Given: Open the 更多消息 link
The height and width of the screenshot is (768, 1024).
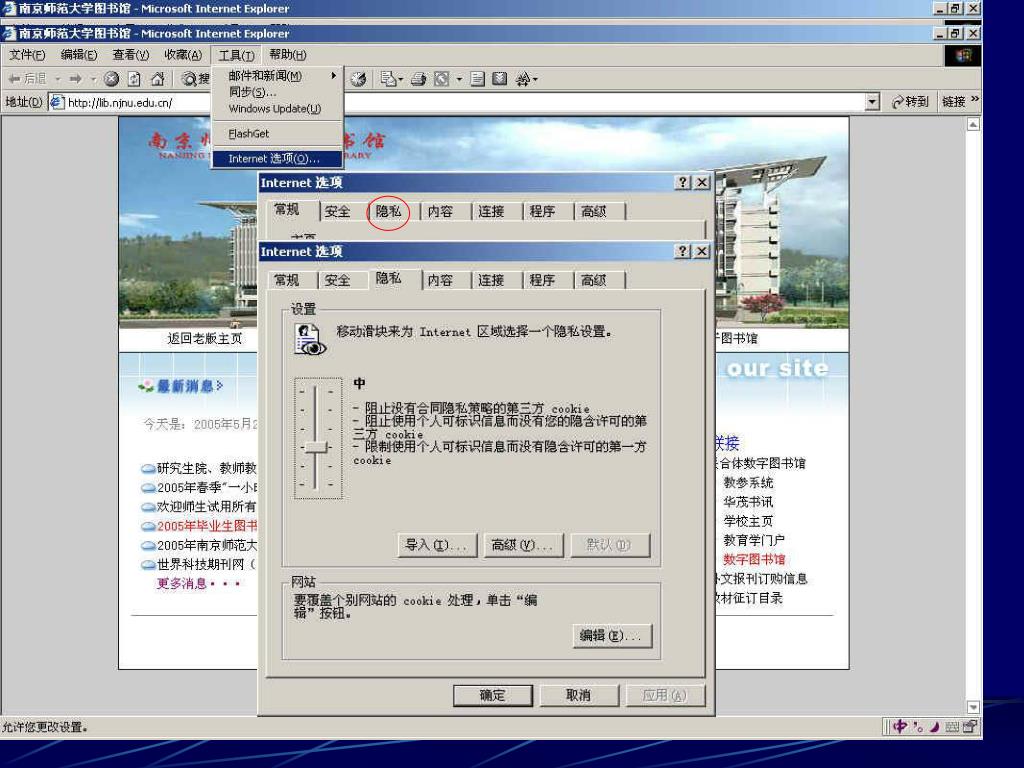Looking at the screenshot, I should 198,583.
